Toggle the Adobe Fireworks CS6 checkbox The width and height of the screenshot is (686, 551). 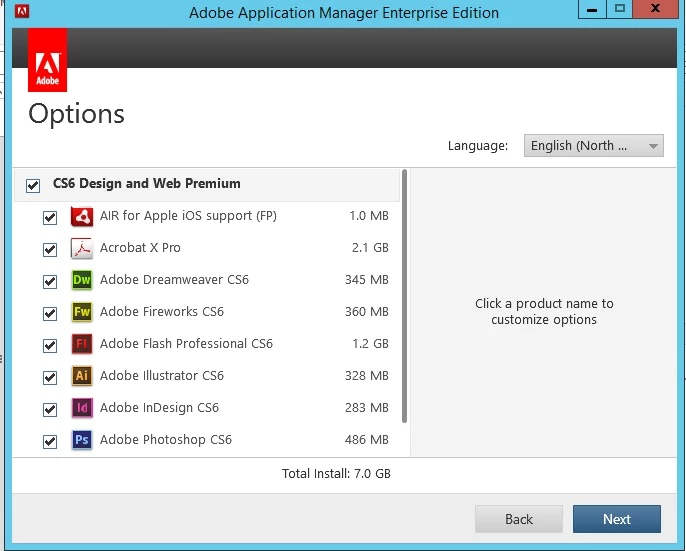[50, 313]
